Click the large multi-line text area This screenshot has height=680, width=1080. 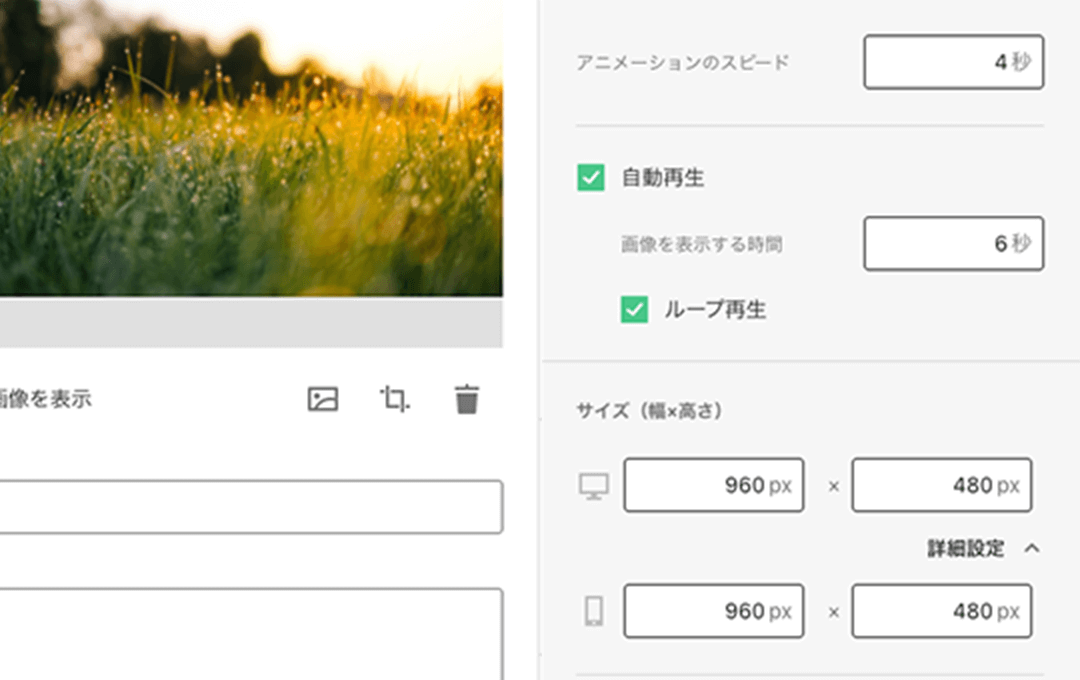(250, 633)
